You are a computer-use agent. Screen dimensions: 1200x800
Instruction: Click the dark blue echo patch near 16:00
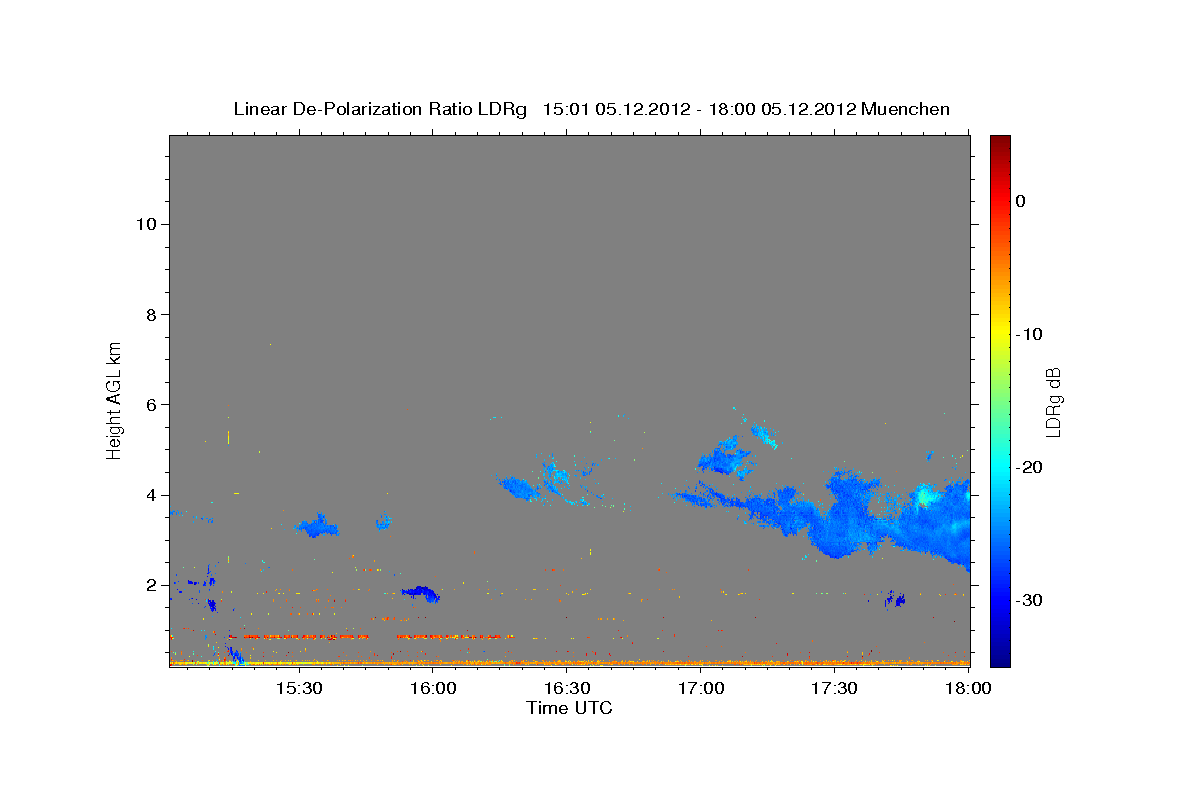coord(421,593)
